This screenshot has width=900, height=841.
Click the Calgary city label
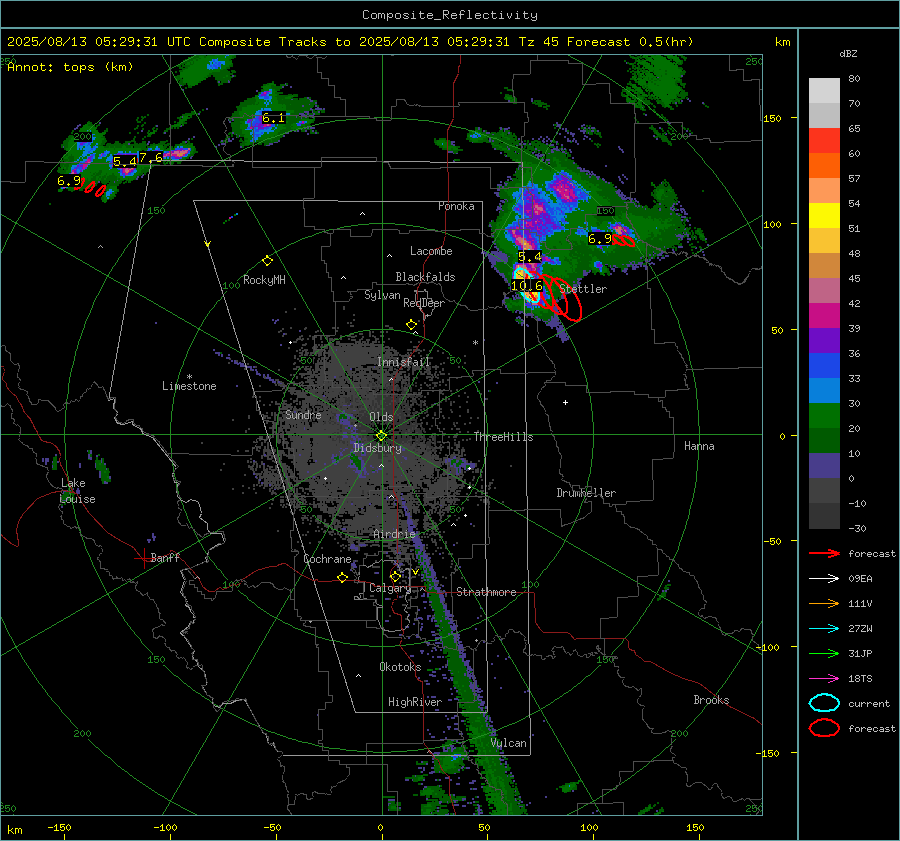click(390, 588)
